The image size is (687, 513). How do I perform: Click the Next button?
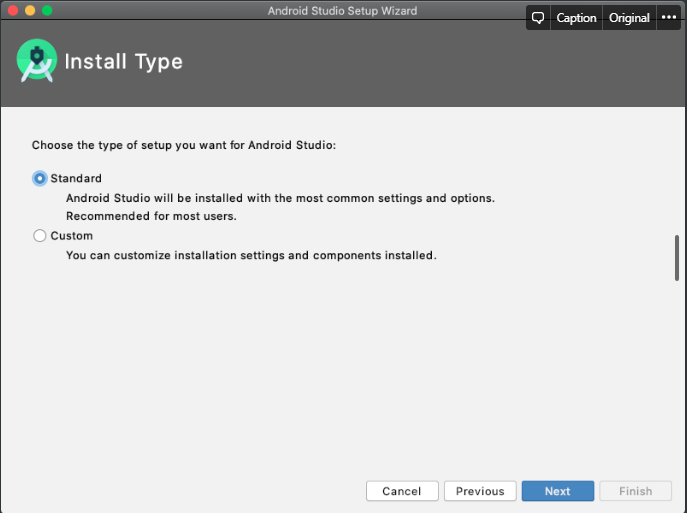pyautogui.click(x=558, y=491)
